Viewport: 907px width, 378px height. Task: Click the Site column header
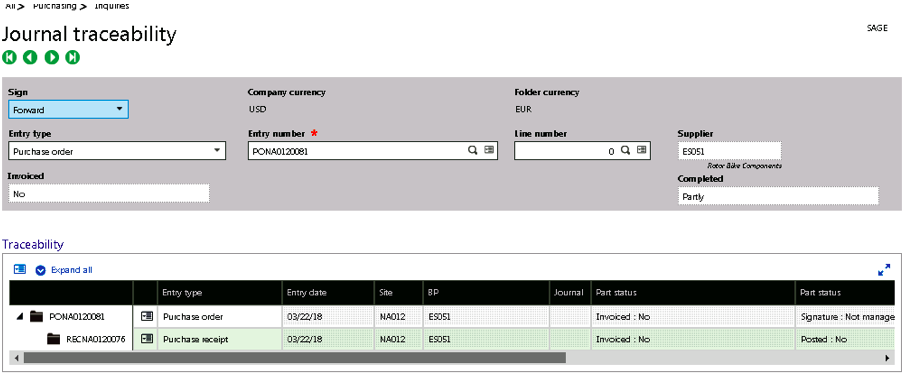pyautogui.click(x=399, y=293)
